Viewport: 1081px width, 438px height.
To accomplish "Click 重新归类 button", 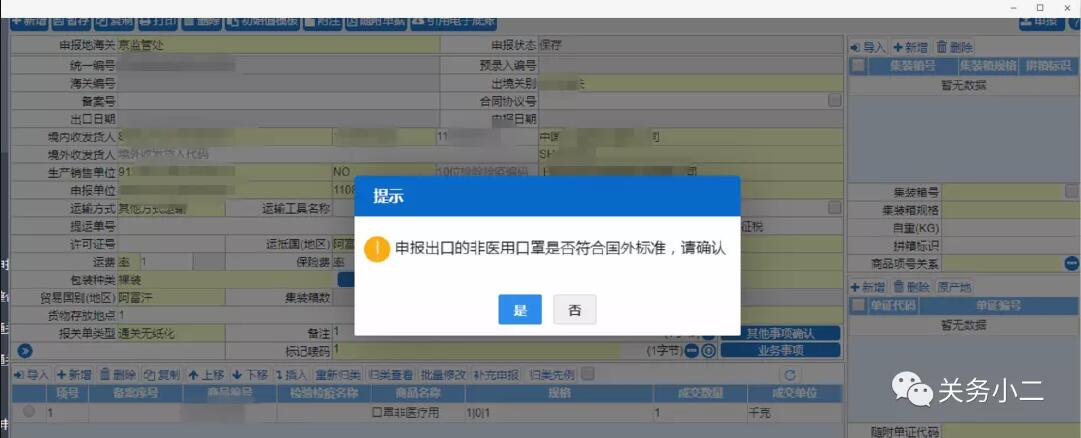I will coord(338,375).
